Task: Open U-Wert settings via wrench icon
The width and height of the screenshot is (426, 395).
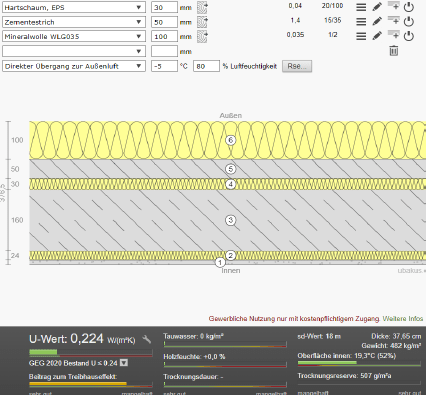Action: [147, 339]
